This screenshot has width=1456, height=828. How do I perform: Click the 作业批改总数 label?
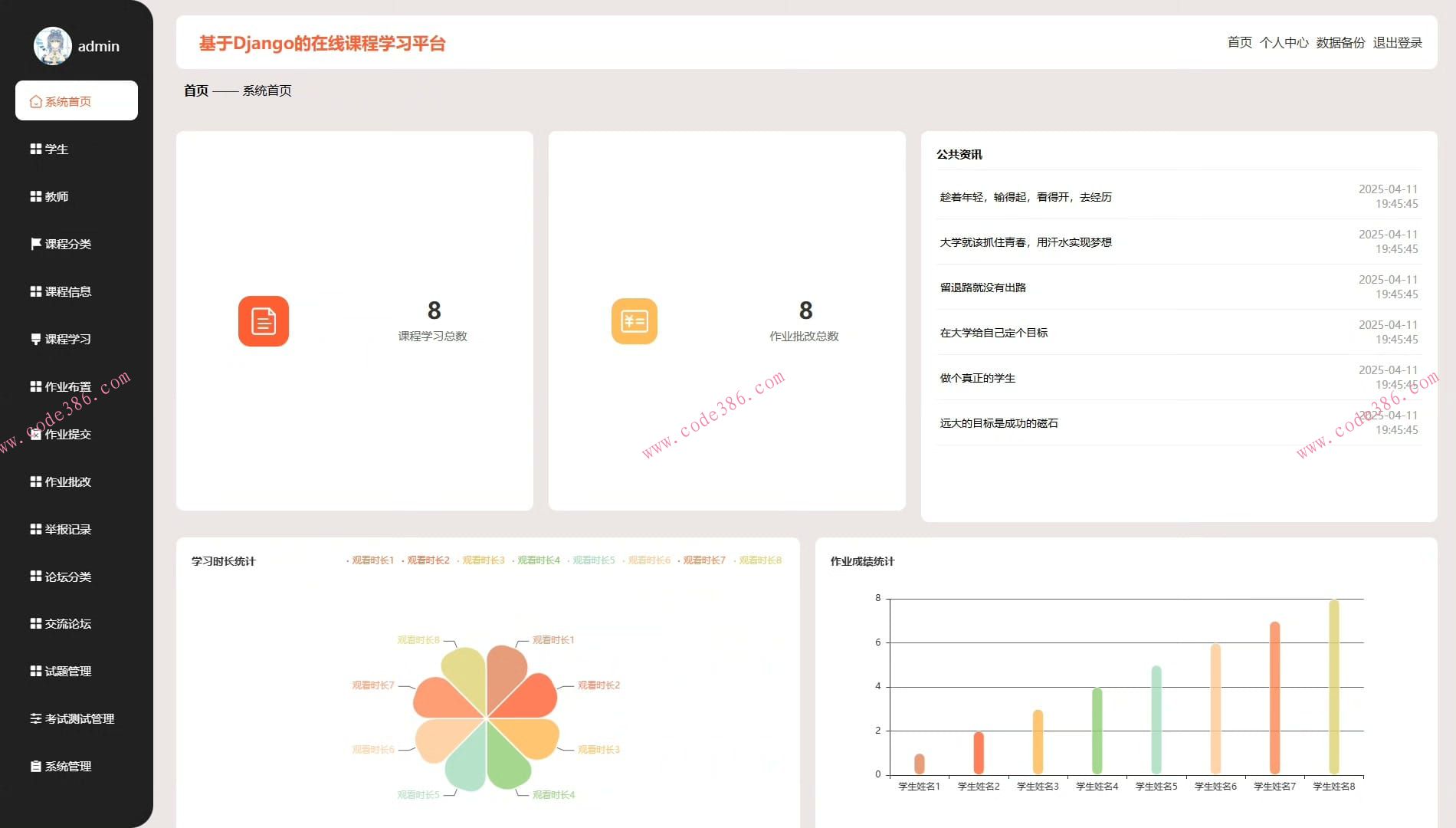805,336
